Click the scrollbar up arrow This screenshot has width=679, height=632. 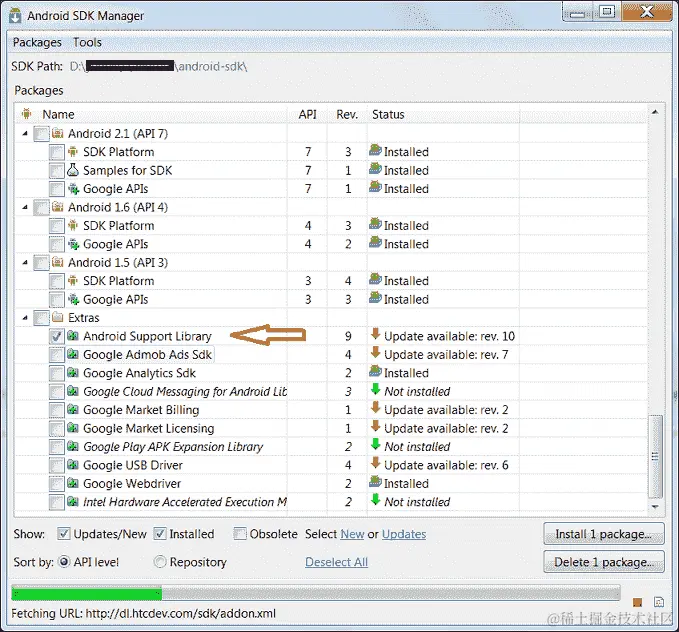[655, 112]
